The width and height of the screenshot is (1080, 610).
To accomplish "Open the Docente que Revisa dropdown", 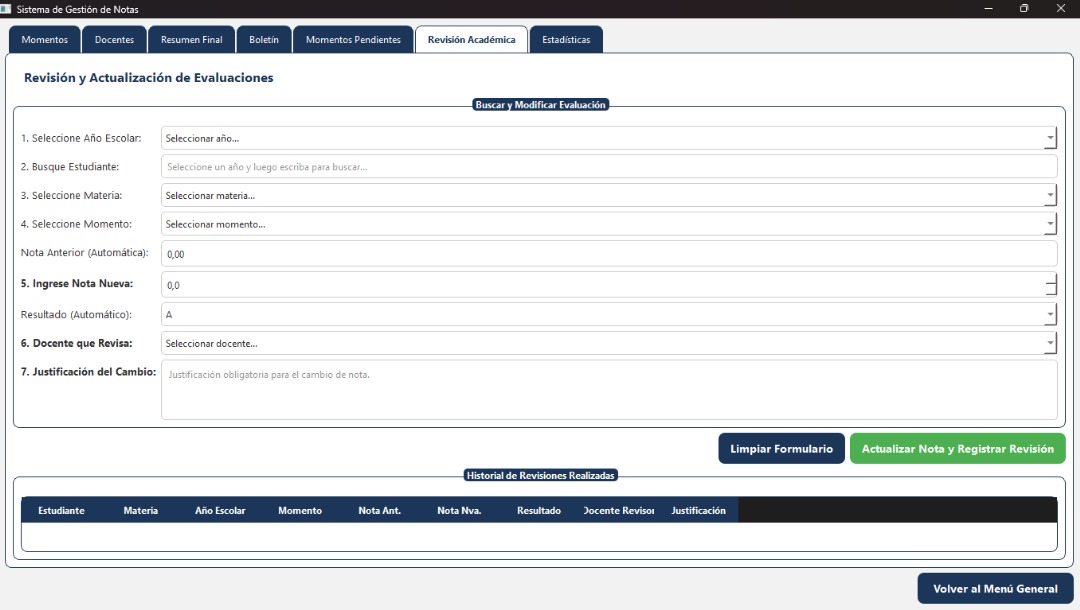I will coord(608,343).
